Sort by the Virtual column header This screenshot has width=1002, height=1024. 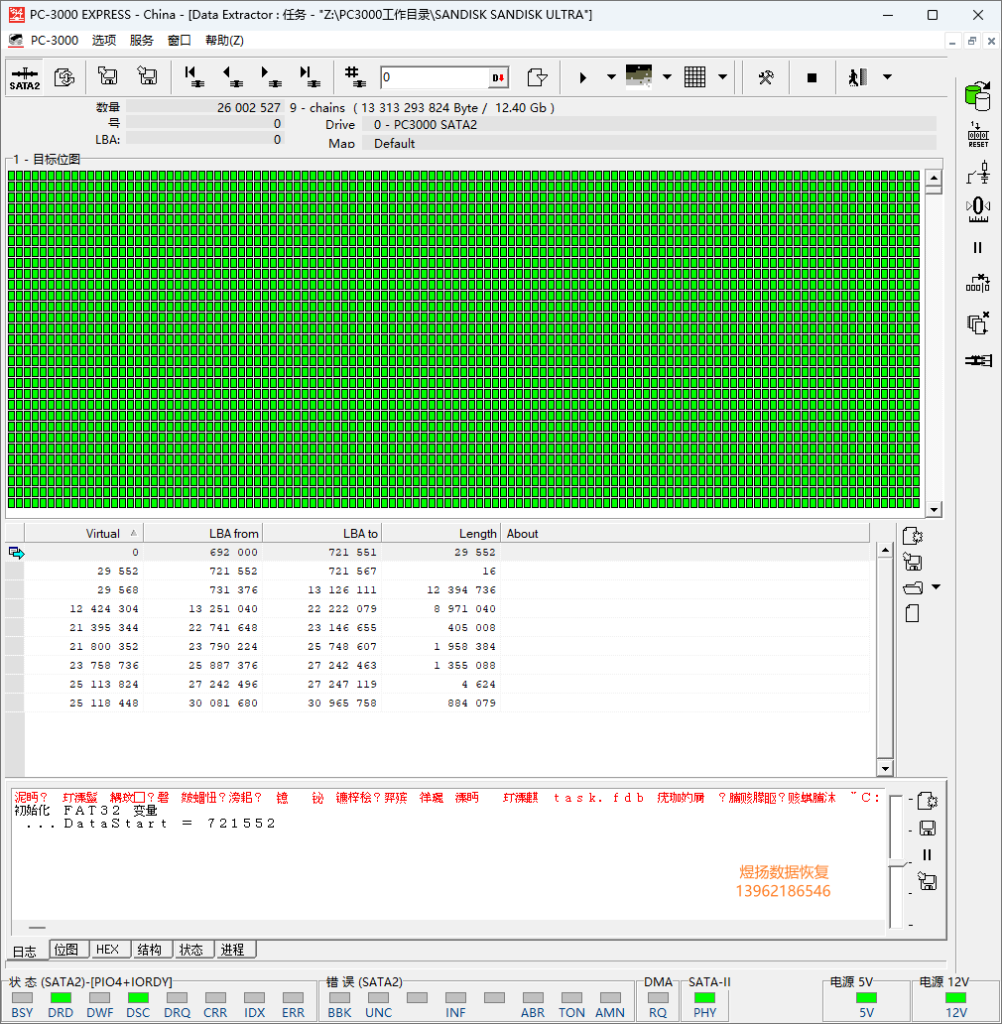[x=84, y=533]
